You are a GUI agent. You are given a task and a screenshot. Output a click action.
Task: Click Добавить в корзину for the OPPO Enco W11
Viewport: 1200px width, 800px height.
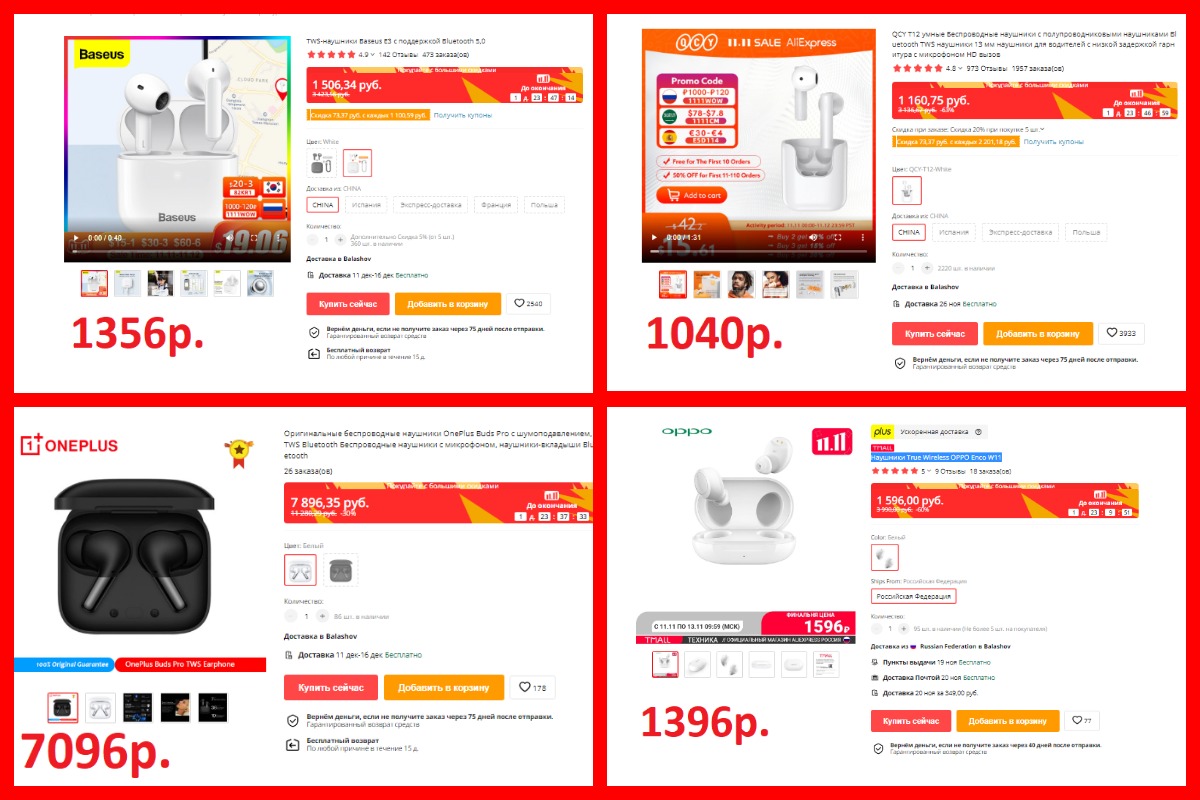click(x=1007, y=721)
